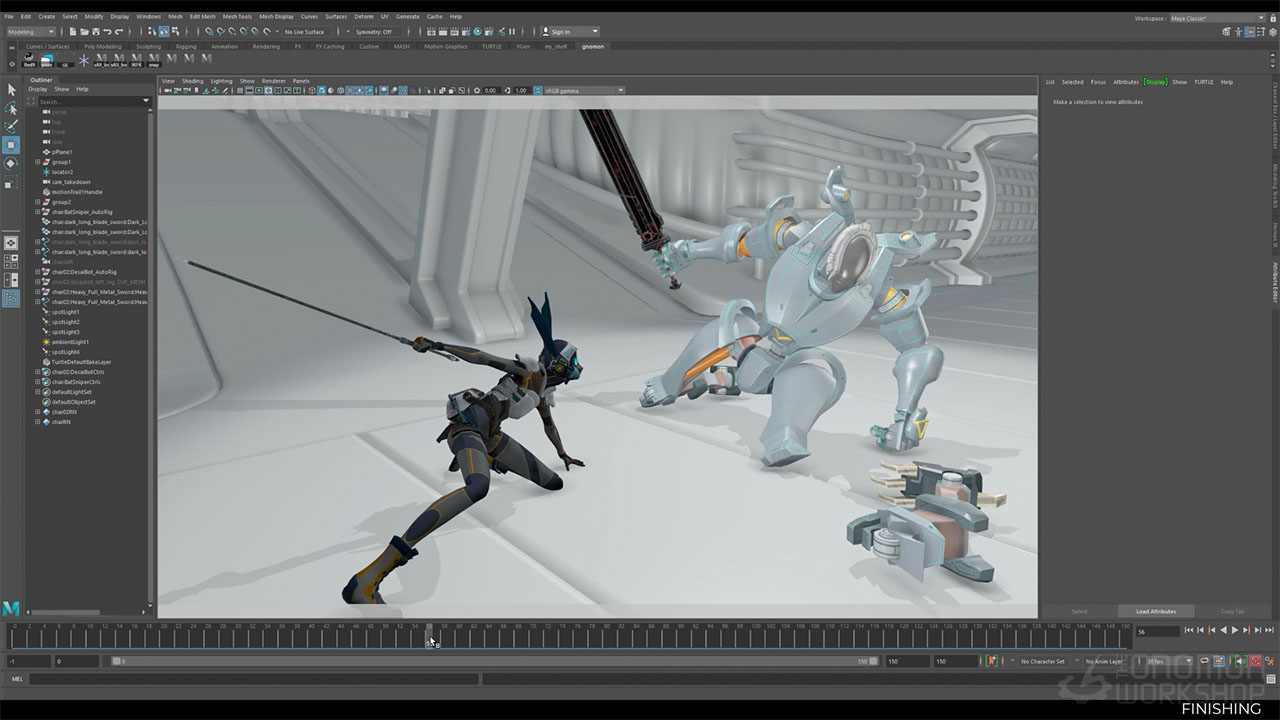Toggle the animation preferences sound icon

pos(1239,661)
